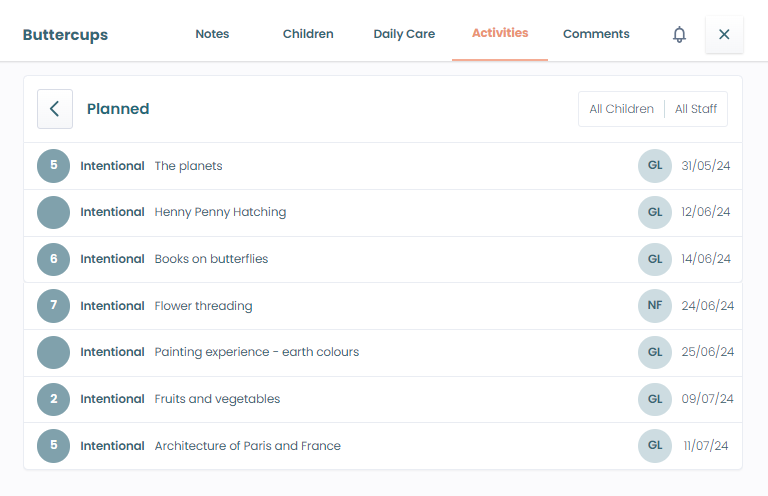The height and width of the screenshot is (496, 768).
Task: Go back using the left chevron
Action: (x=55, y=109)
